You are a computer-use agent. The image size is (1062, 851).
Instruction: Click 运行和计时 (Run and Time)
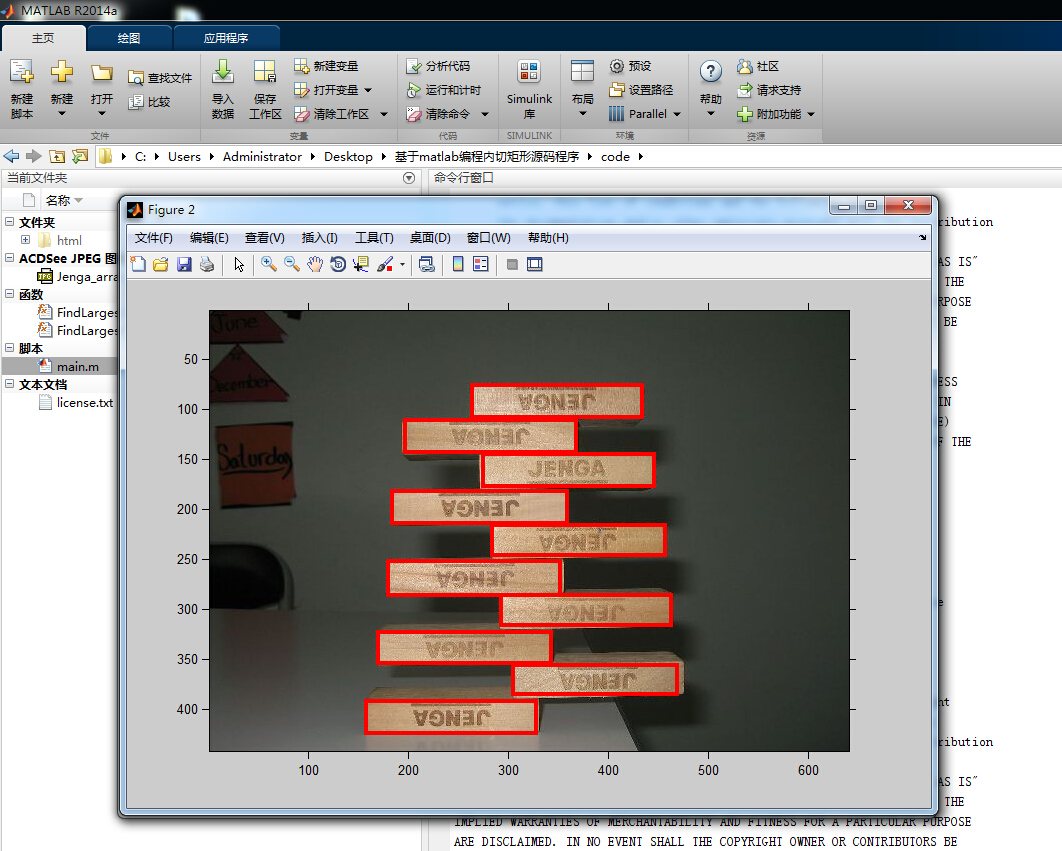click(444, 90)
